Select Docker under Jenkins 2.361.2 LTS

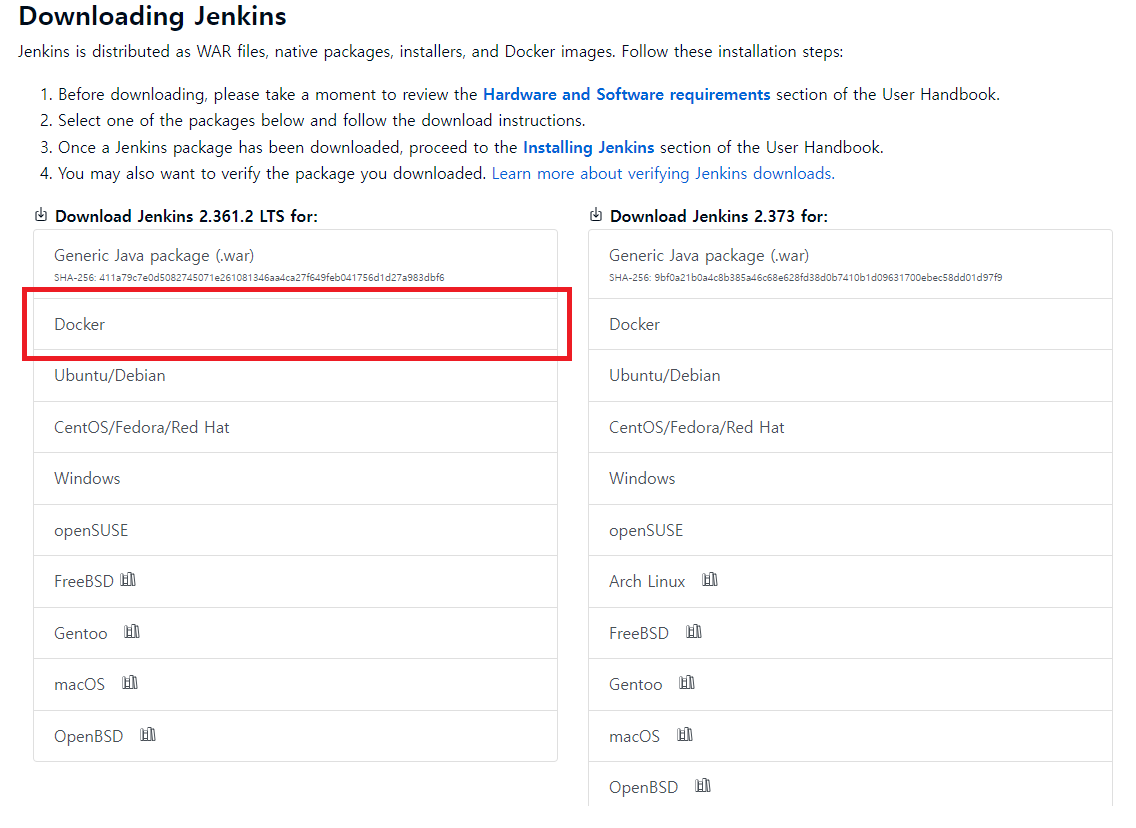(x=296, y=325)
